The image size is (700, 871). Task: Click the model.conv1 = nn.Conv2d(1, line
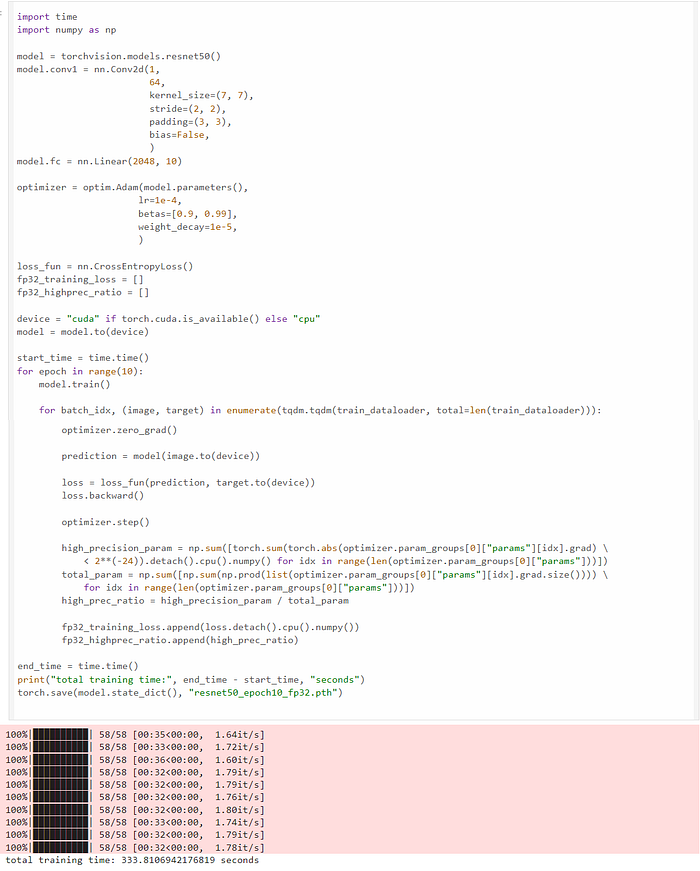(x=88, y=69)
